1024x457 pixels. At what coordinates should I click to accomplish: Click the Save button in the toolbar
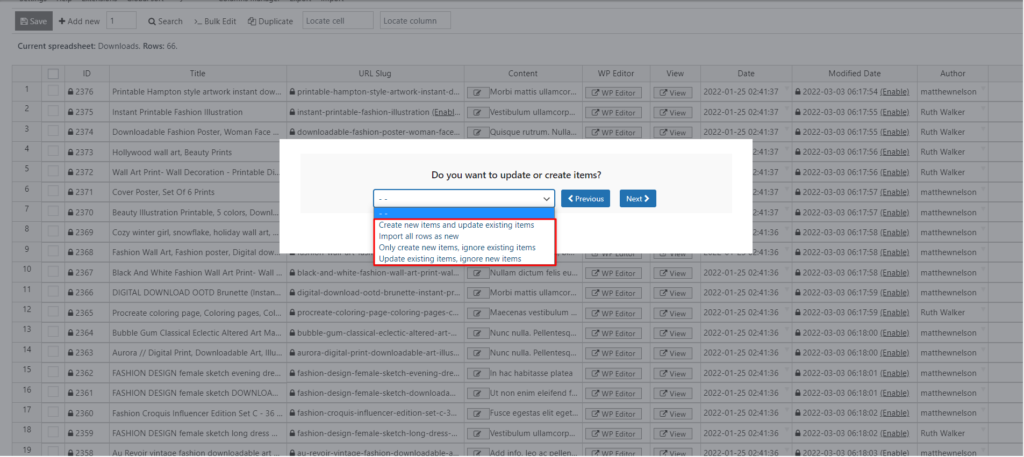click(x=33, y=21)
